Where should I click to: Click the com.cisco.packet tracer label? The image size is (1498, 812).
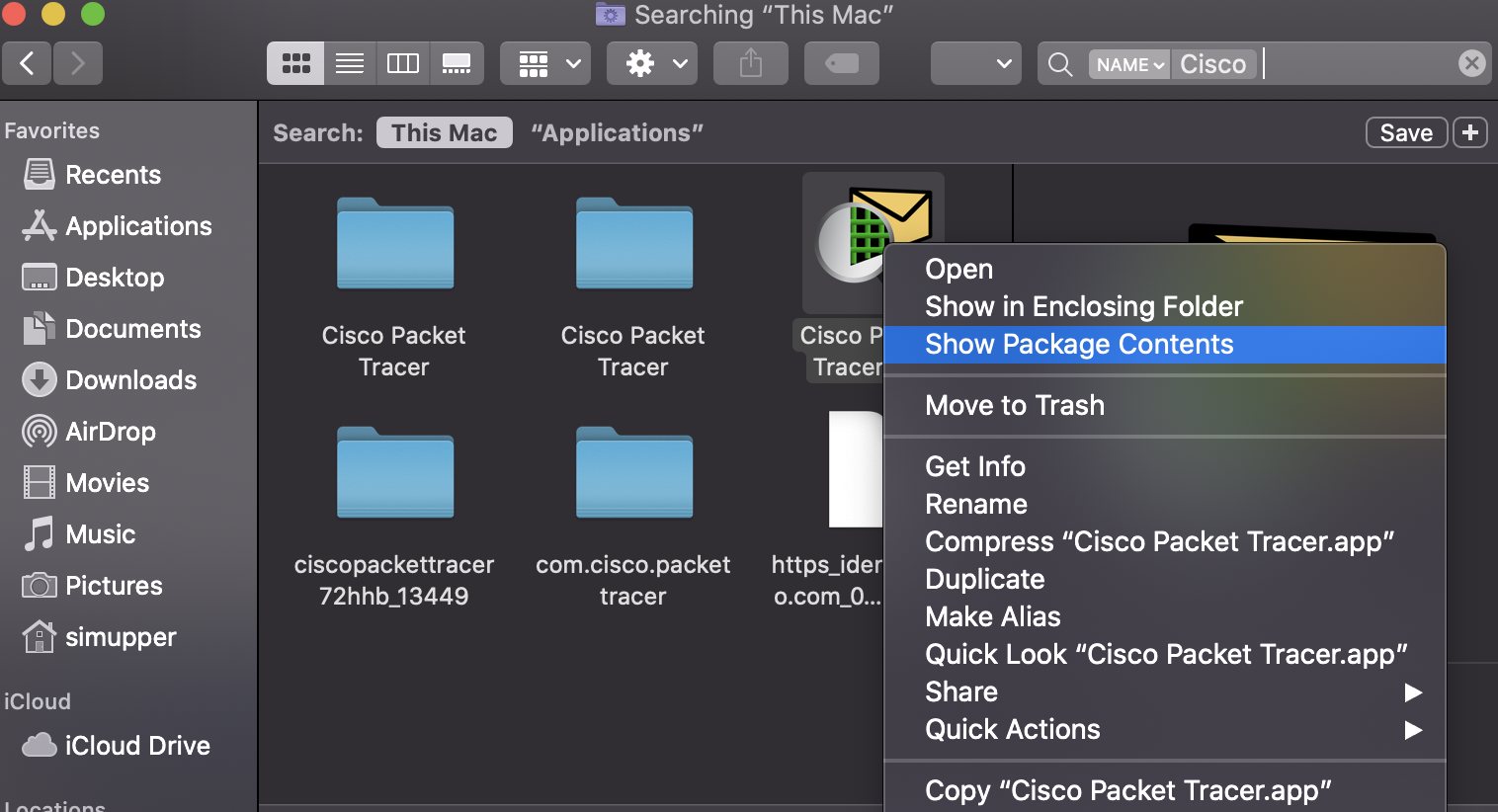(x=633, y=580)
